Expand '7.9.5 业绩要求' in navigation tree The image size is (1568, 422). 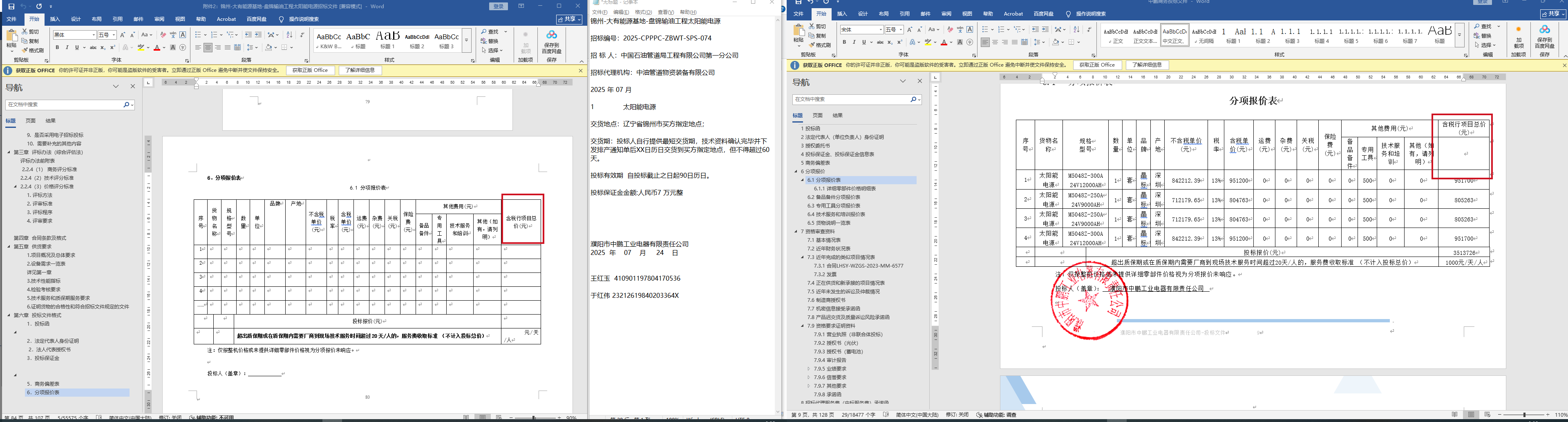[809, 368]
